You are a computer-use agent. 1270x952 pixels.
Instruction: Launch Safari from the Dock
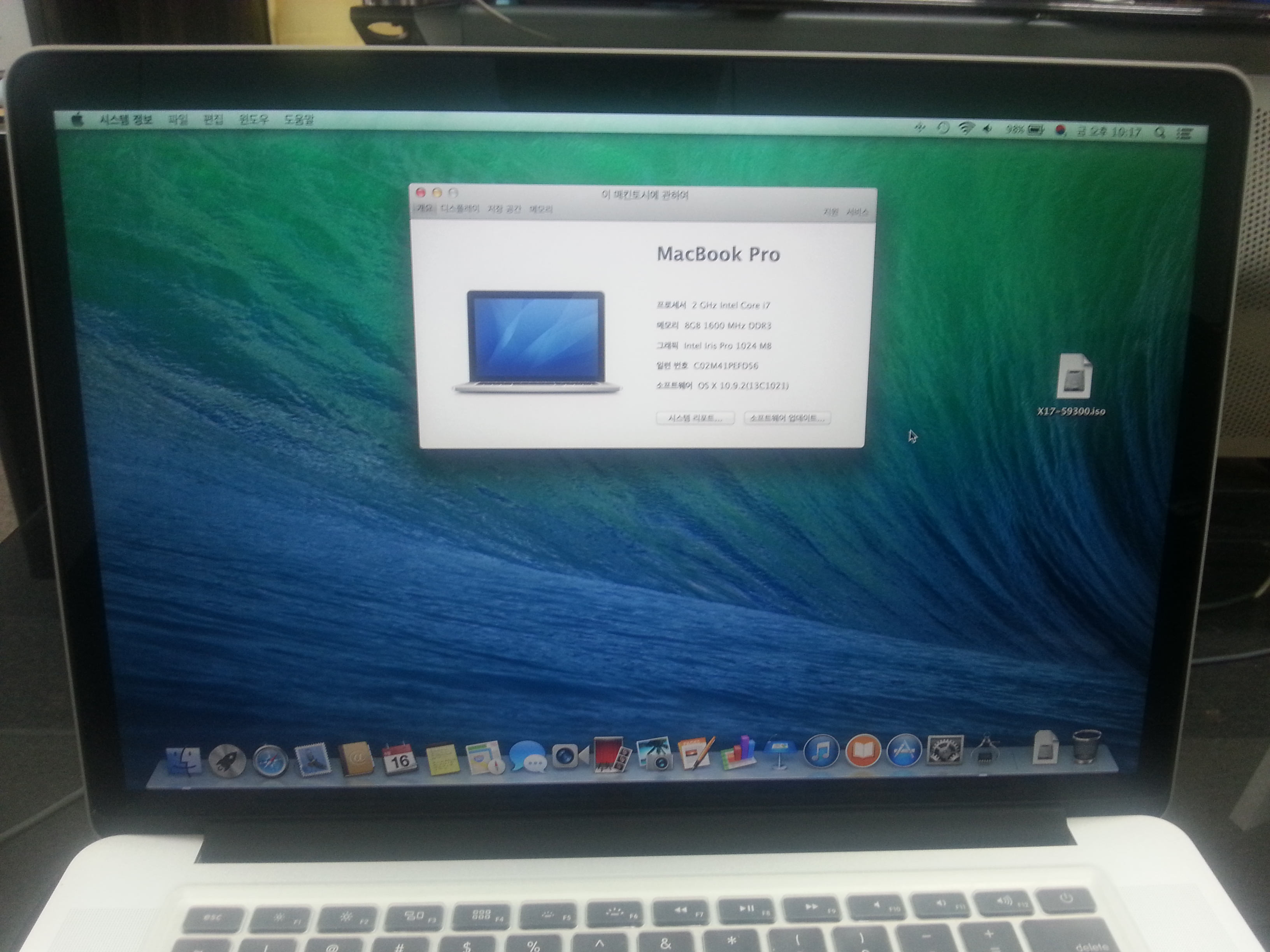tap(270, 761)
